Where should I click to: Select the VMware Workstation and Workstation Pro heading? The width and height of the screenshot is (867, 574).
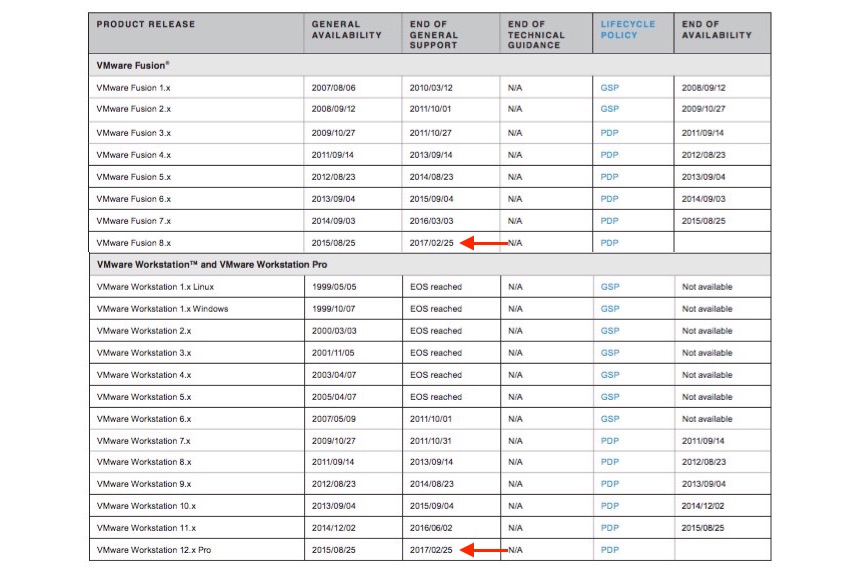click(212, 264)
